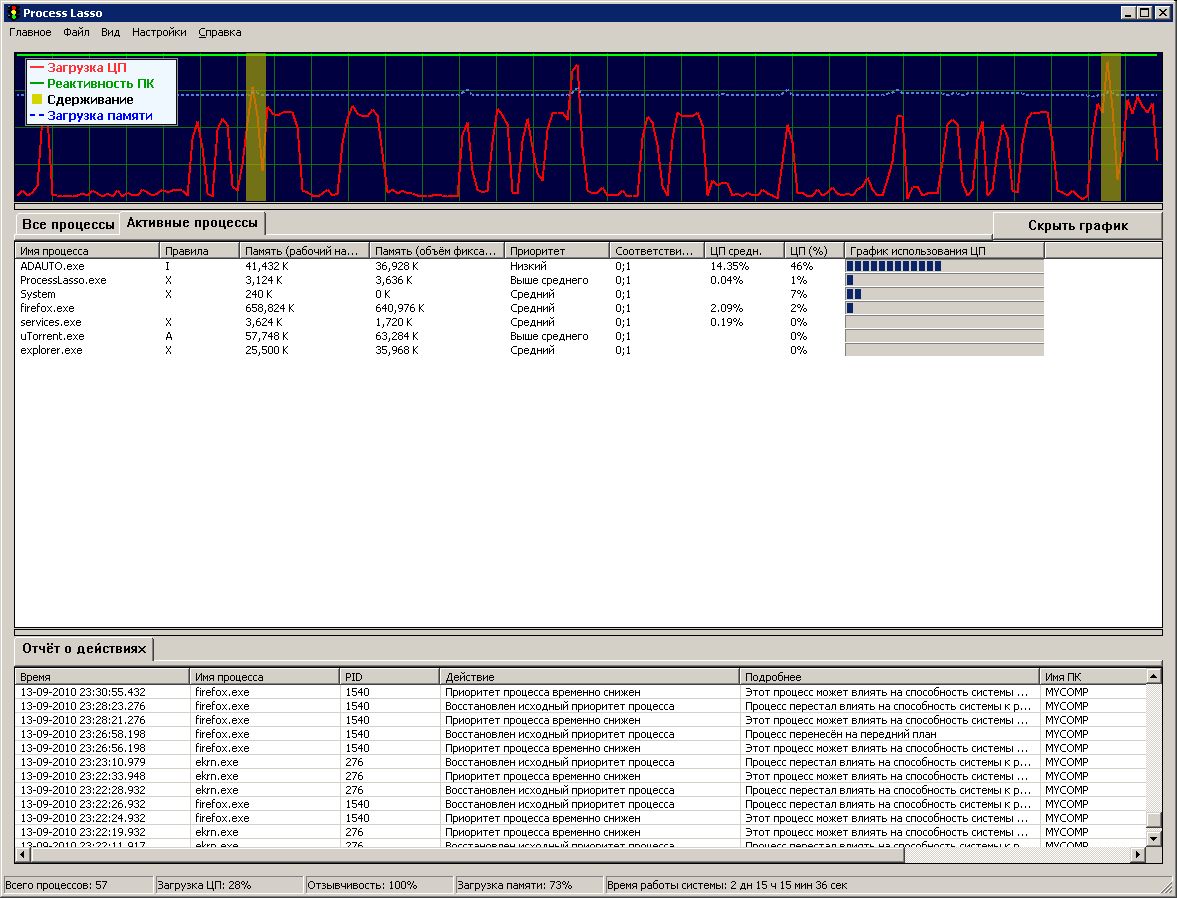The width and height of the screenshot is (1177, 898).
Task: Click the log's right horizontal scroll arrow
Action: (1139, 854)
